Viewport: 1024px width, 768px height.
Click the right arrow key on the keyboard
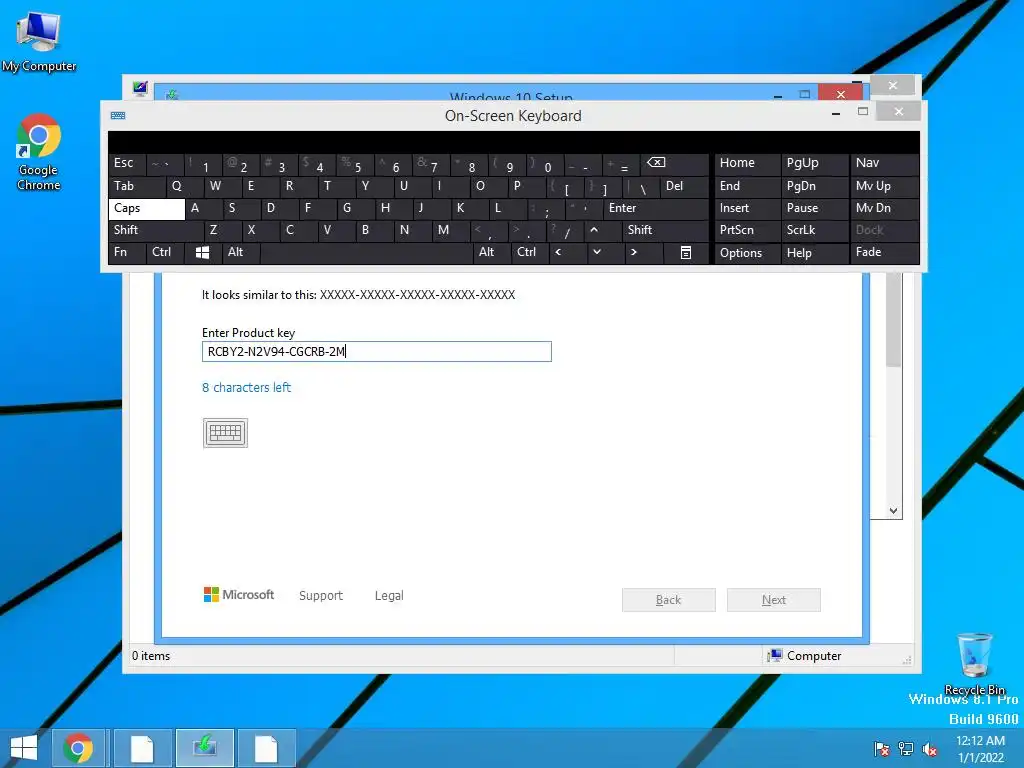click(x=633, y=252)
